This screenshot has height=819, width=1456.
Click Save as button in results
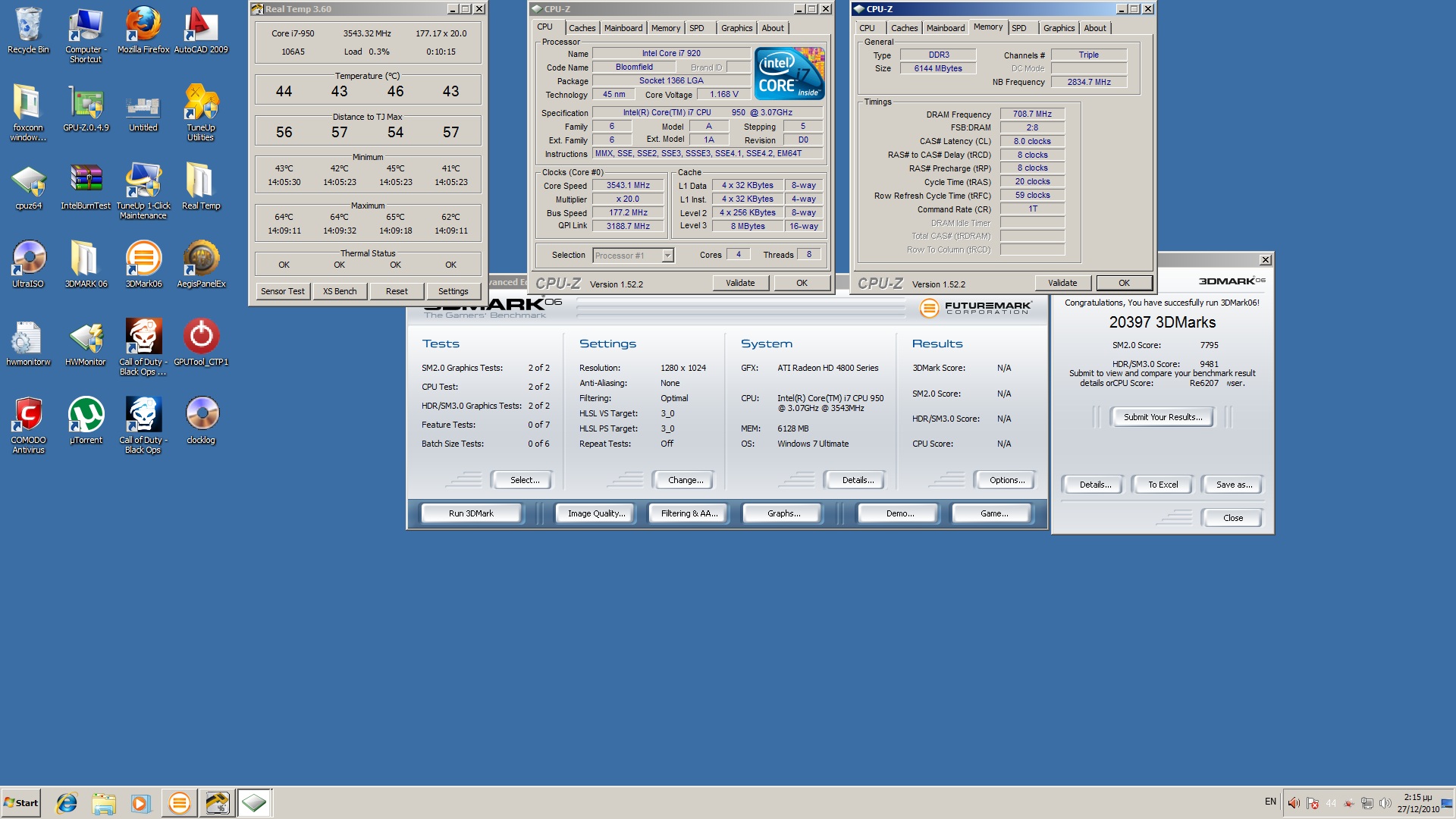(1234, 485)
